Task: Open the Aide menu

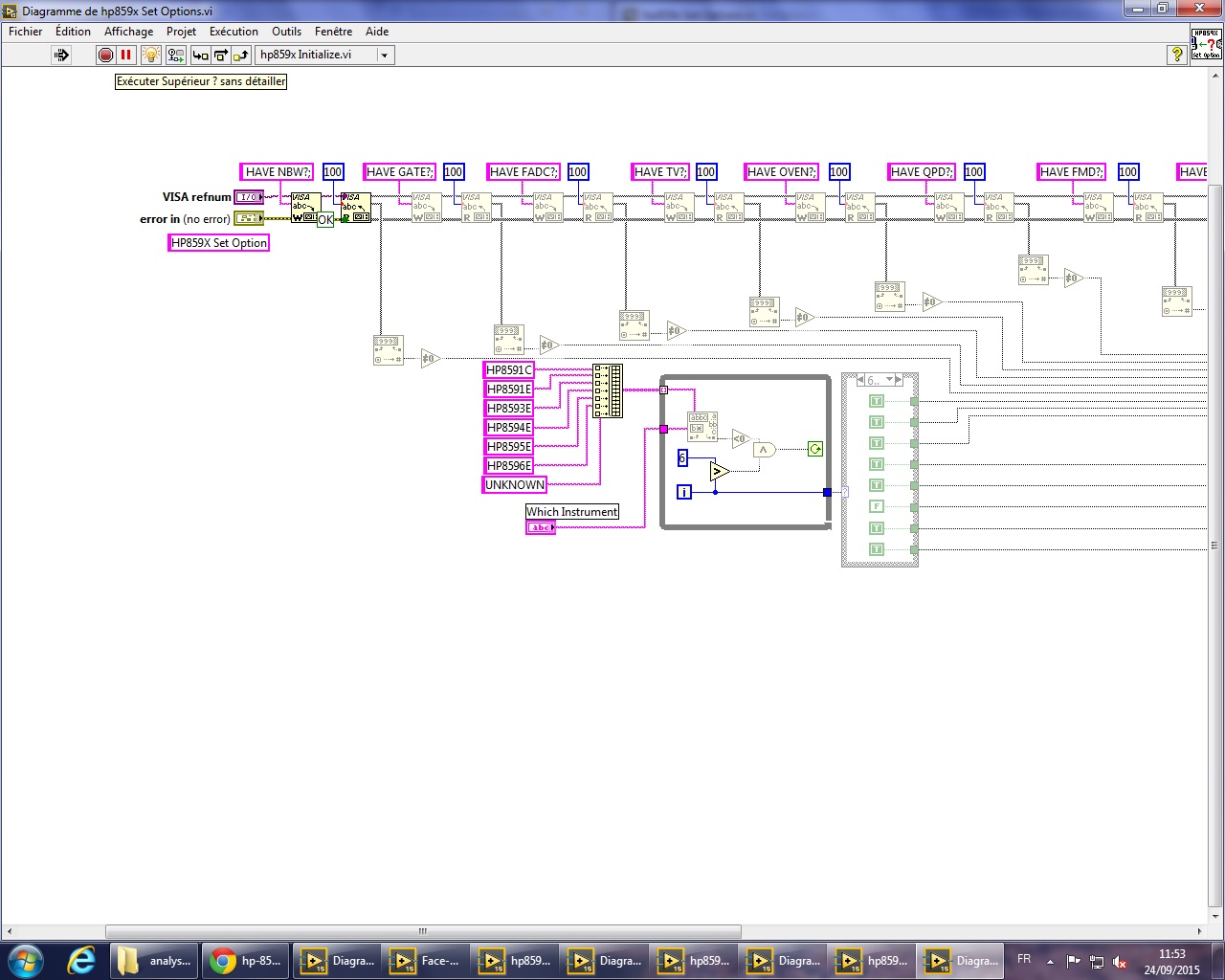Action: (x=377, y=32)
